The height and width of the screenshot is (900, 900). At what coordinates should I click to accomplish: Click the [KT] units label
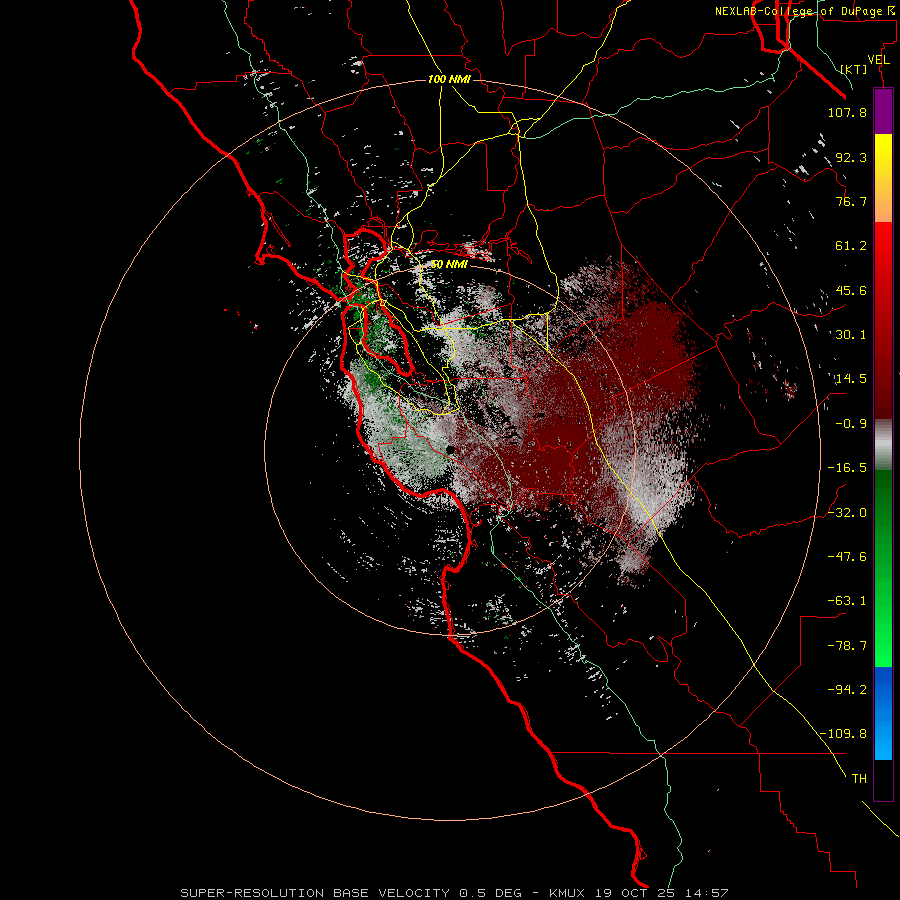854,69
